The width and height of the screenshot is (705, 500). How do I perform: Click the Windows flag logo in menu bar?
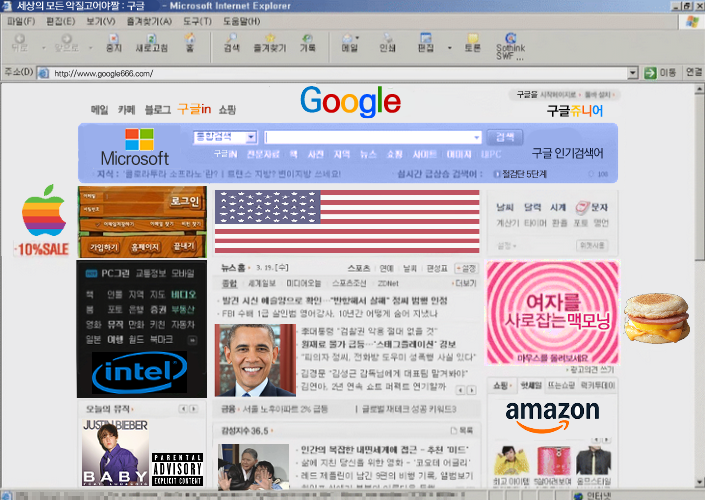[693, 22]
